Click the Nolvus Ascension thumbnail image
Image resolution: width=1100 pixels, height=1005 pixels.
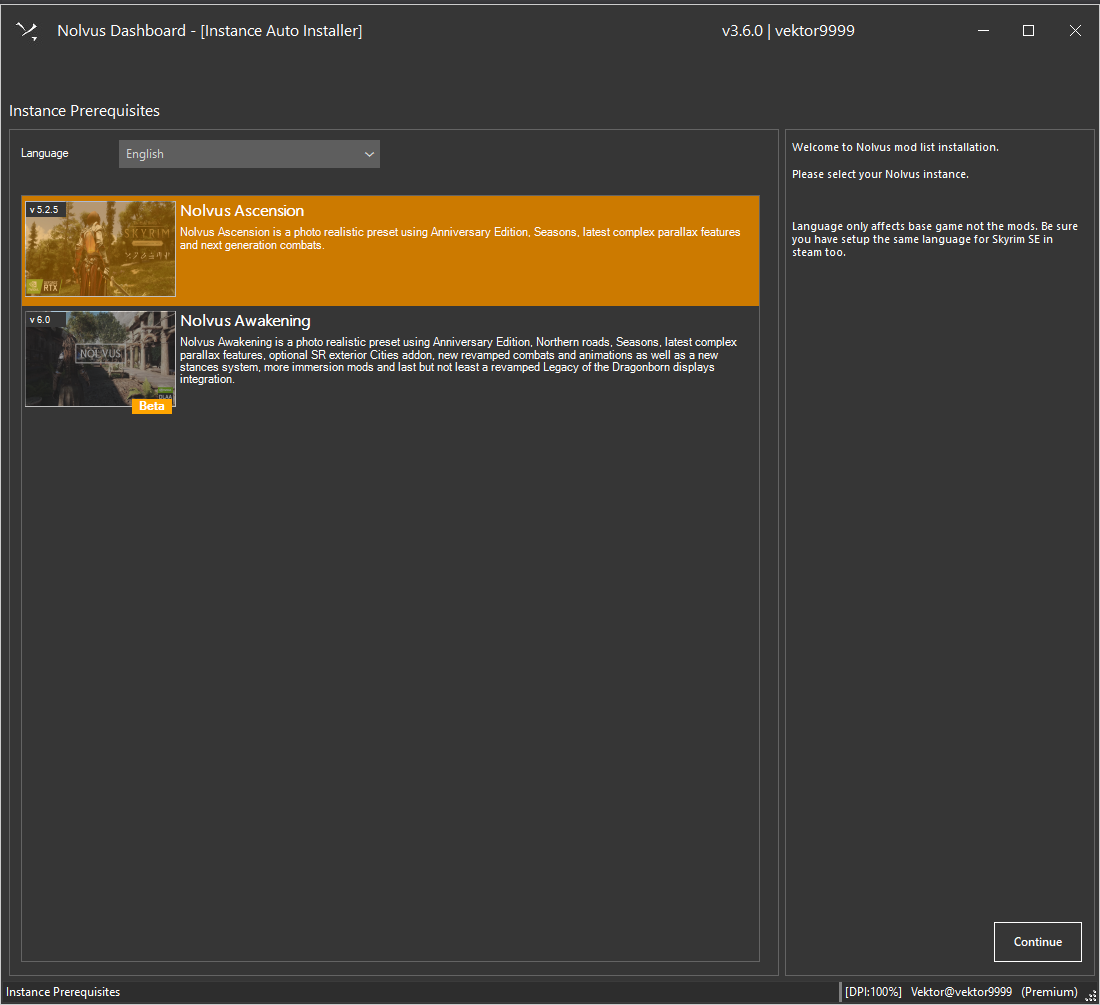click(100, 250)
